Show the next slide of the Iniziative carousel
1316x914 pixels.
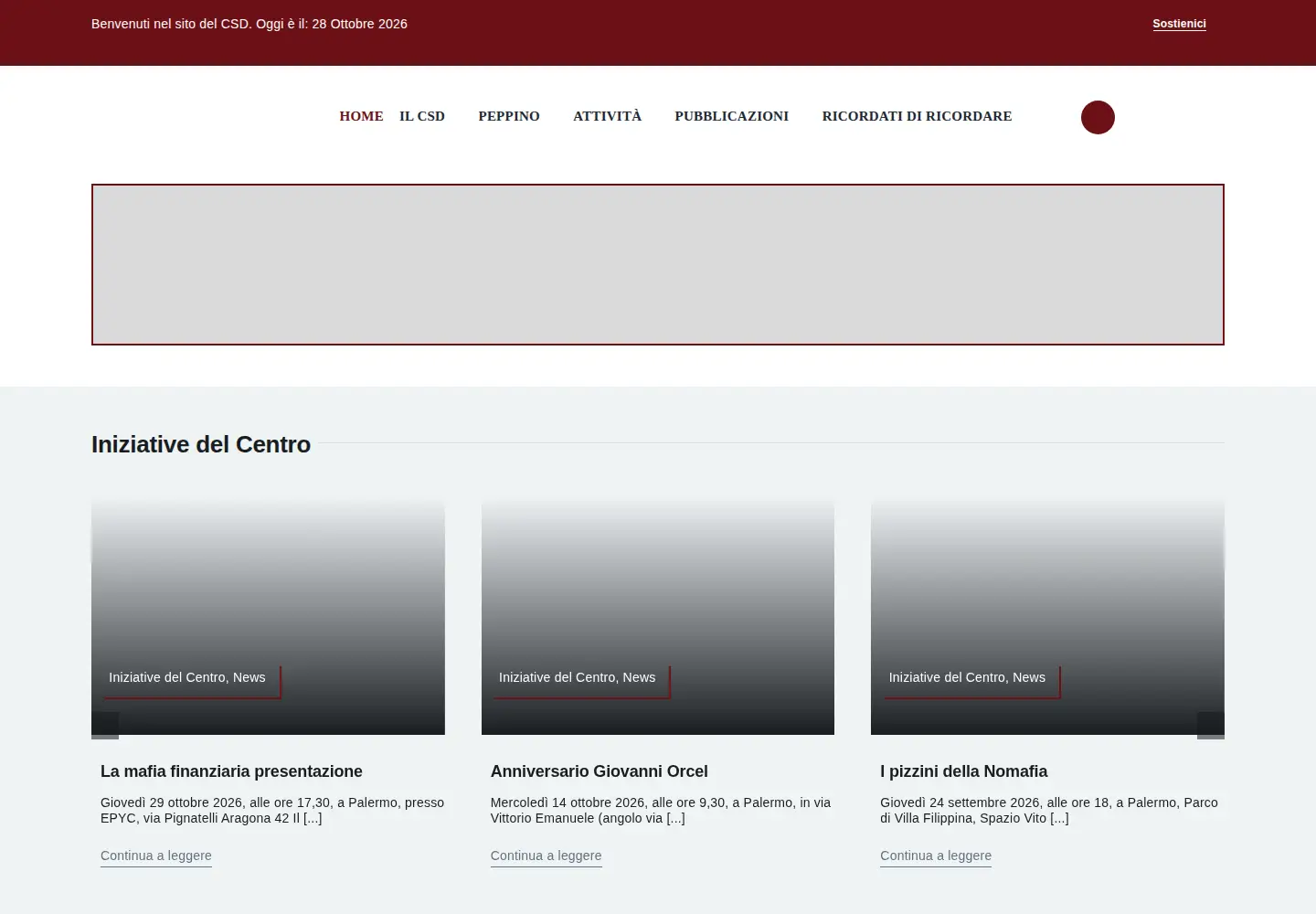click(1211, 726)
